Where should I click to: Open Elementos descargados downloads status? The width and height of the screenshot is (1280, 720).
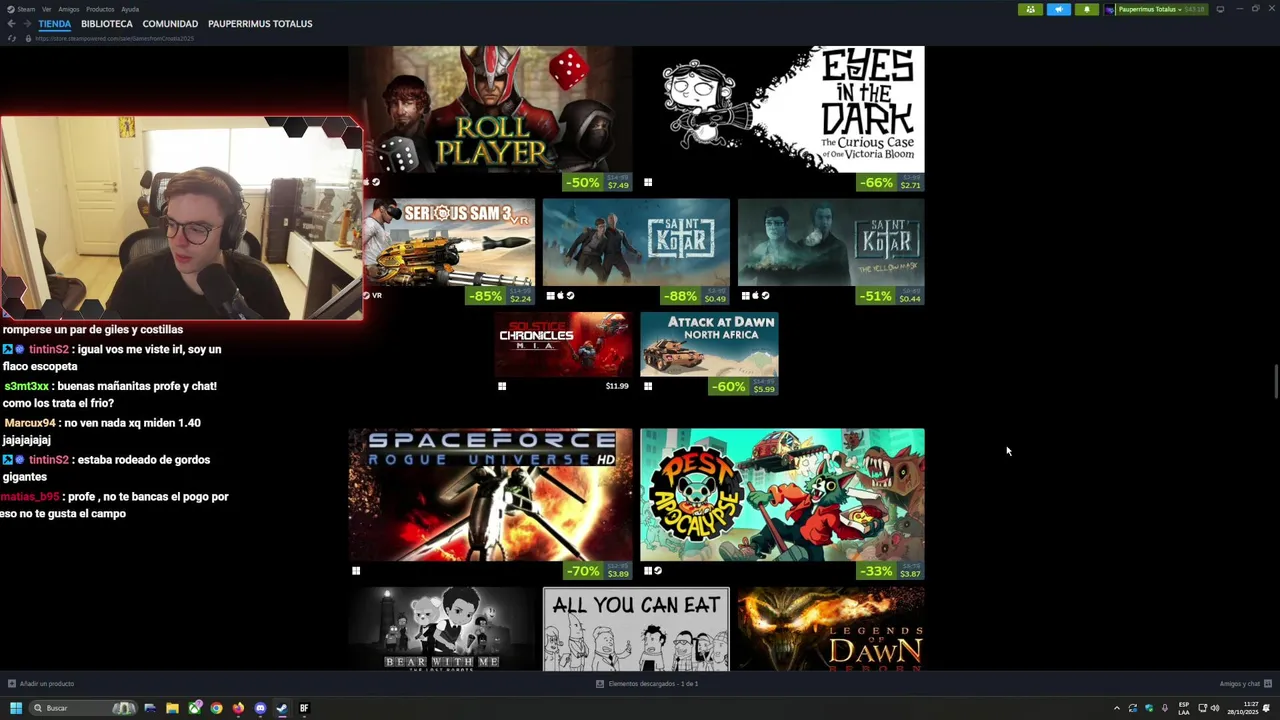point(647,684)
